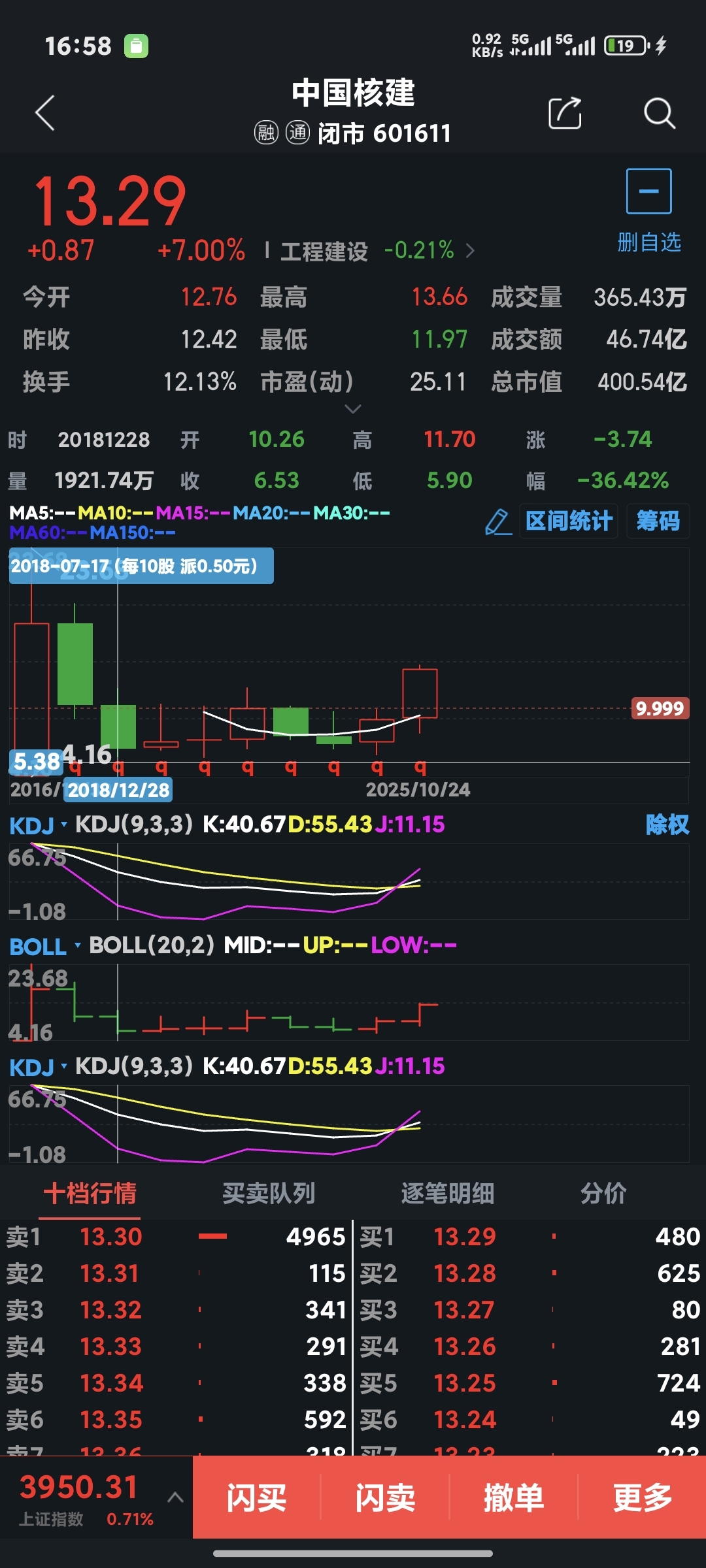Tap 成交量 365.43万 value
This screenshot has width=706, height=1568.
point(640,298)
